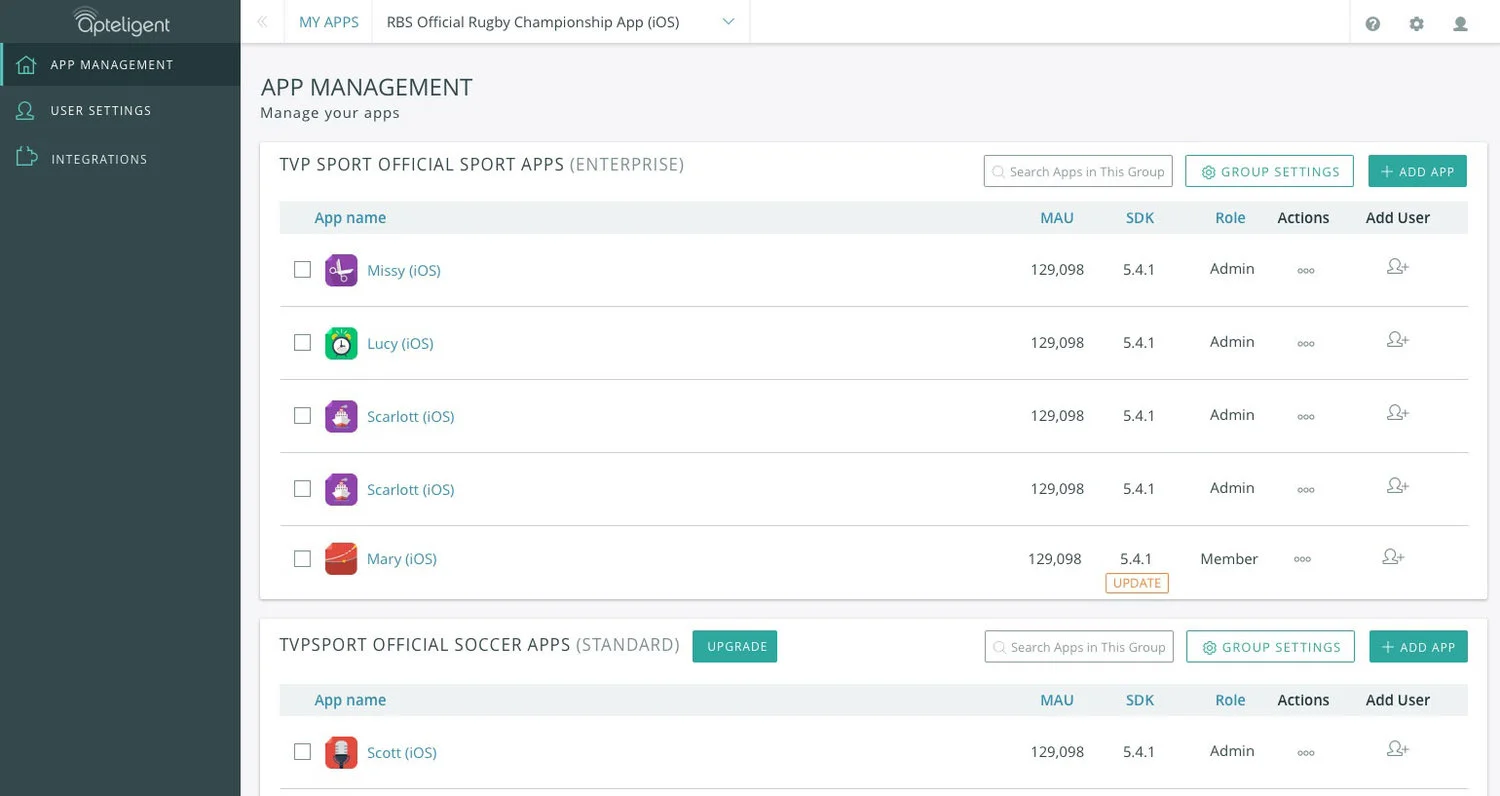1500x796 pixels.
Task: Add user to Scott (iOS)
Action: pyautogui.click(x=1398, y=749)
